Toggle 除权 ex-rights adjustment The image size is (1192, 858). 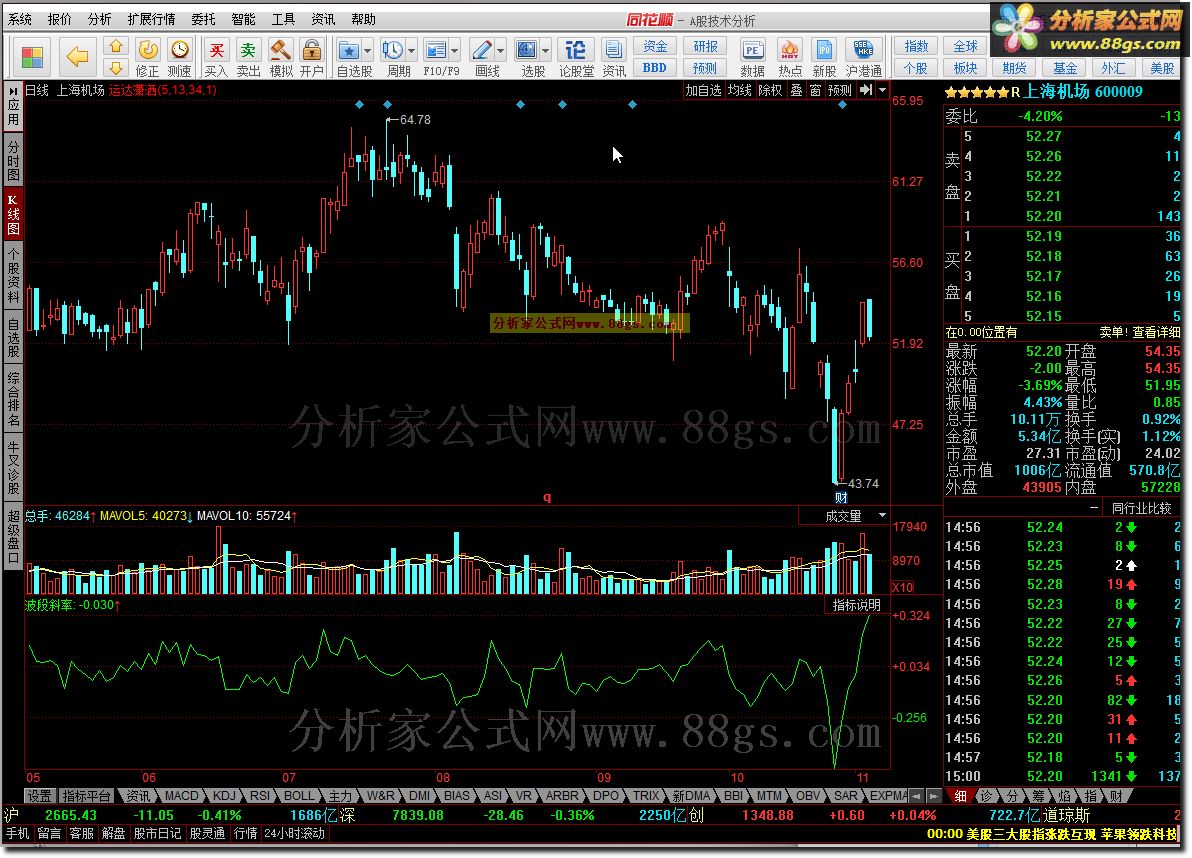770,90
